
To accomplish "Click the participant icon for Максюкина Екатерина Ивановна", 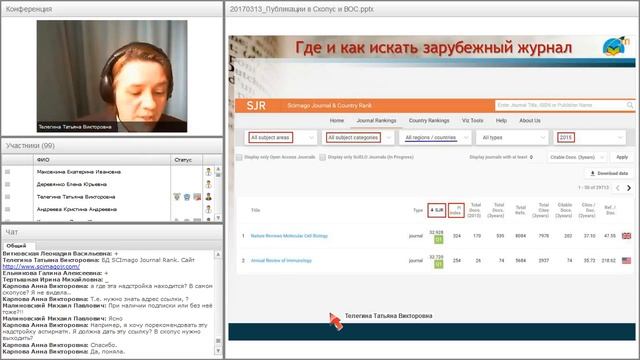I will [x=209, y=172].
